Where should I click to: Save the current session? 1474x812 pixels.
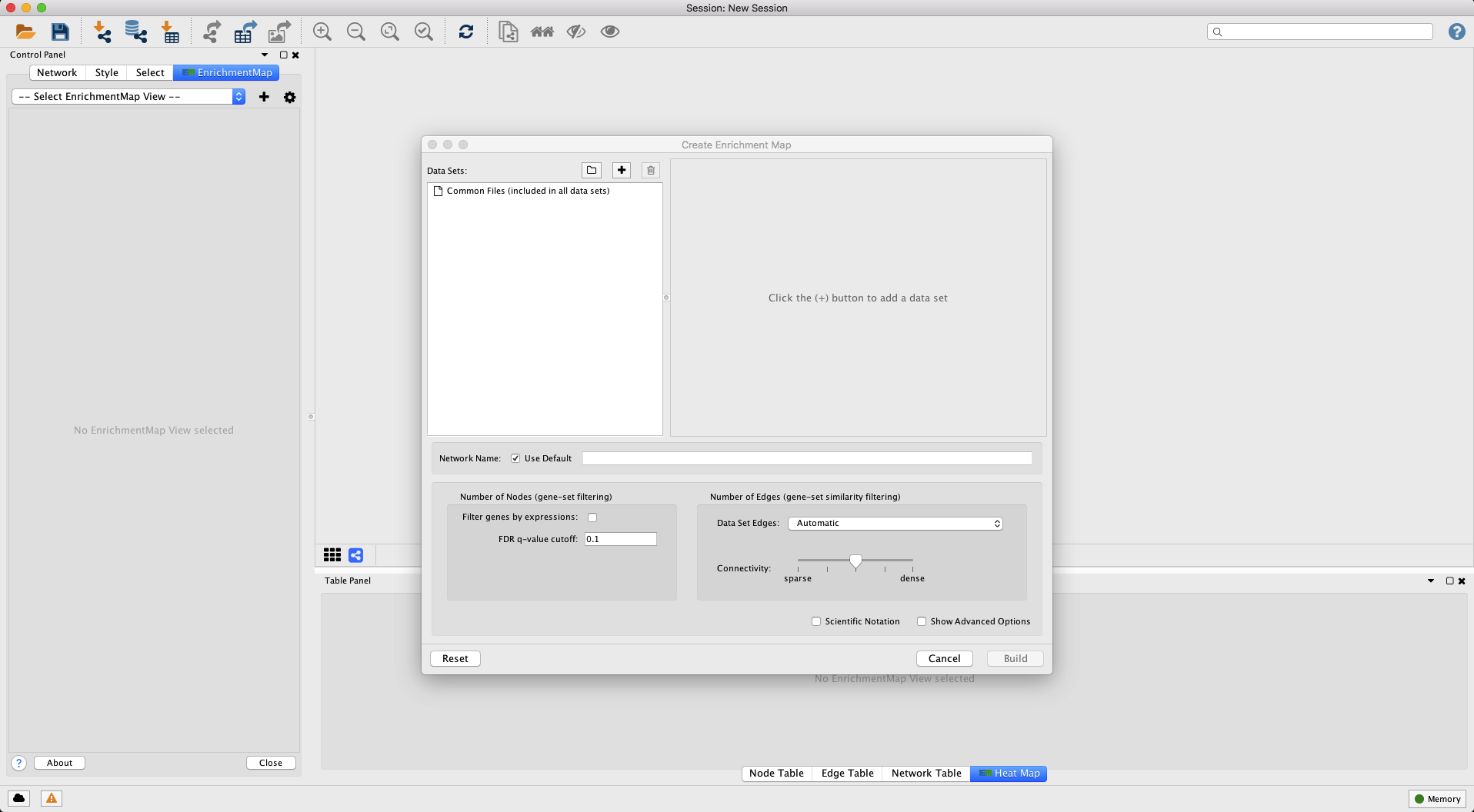(60, 32)
